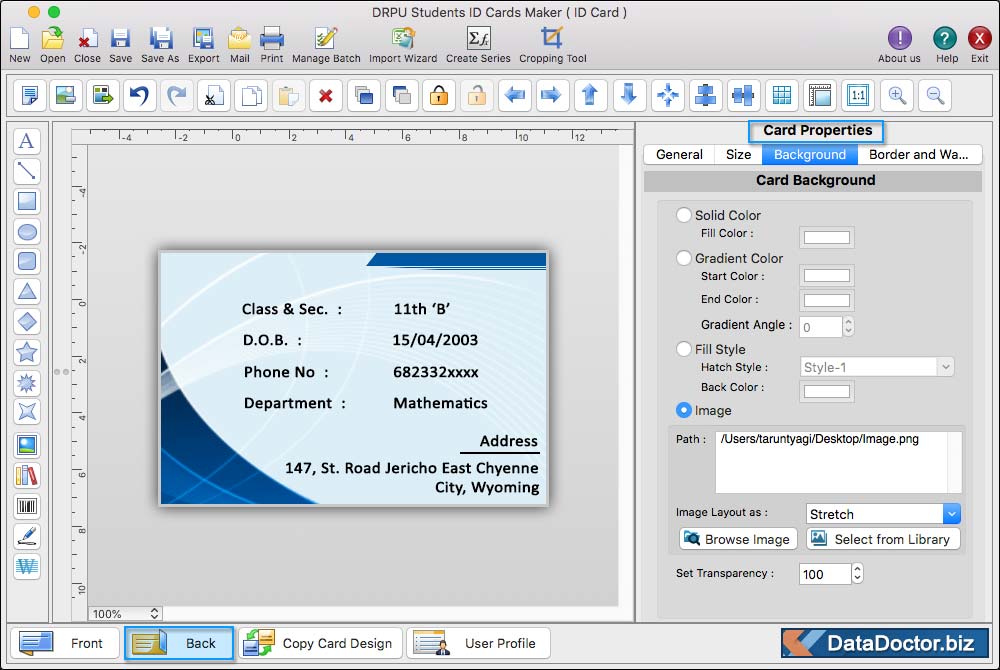Select the Image radio button
Image resolution: width=1000 pixels, height=670 pixels.
click(x=684, y=410)
